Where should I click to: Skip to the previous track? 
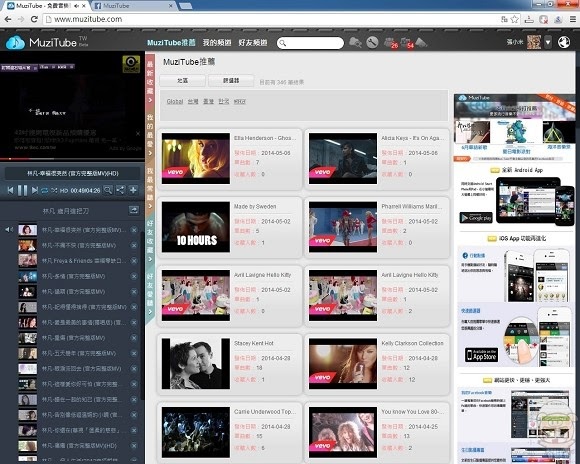[x=10, y=190]
